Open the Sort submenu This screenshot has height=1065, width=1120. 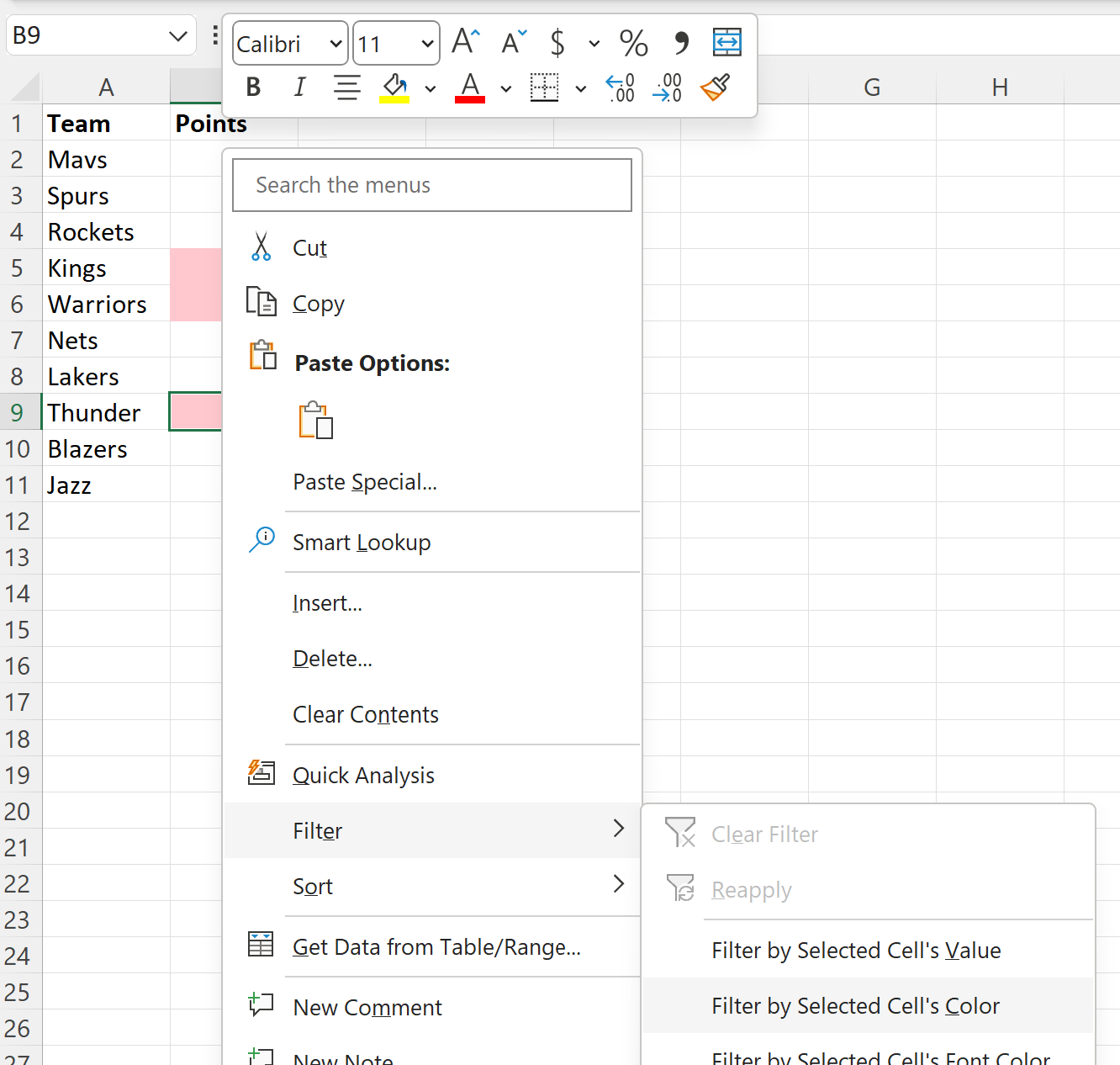tap(313, 886)
